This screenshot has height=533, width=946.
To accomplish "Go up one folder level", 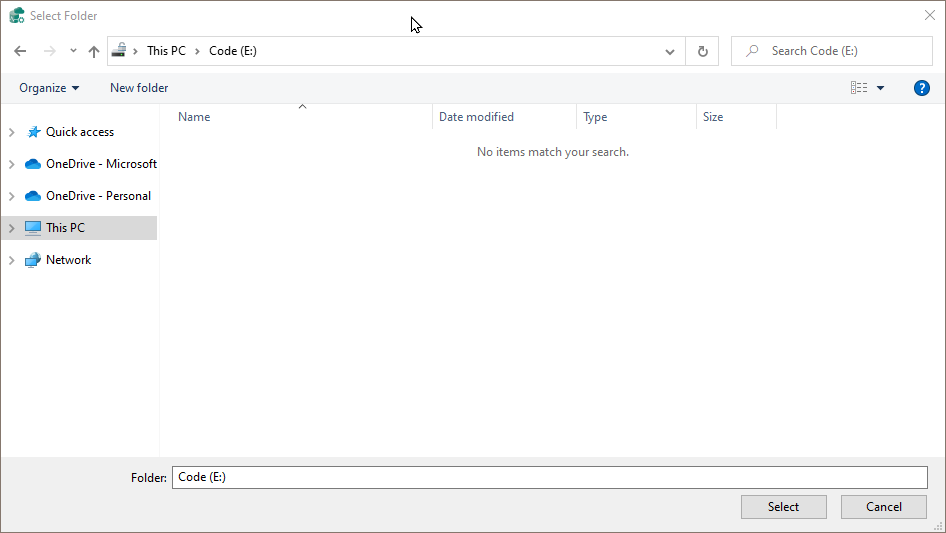I will tap(94, 51).
